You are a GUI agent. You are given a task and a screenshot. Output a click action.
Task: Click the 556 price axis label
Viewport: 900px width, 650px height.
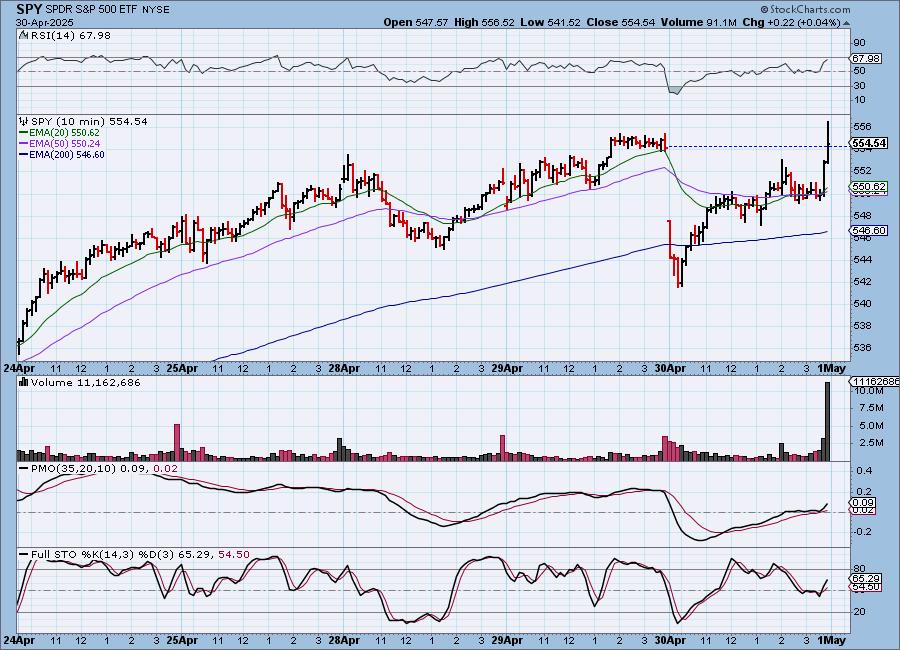pyautogui.click(x=862, y=126)
